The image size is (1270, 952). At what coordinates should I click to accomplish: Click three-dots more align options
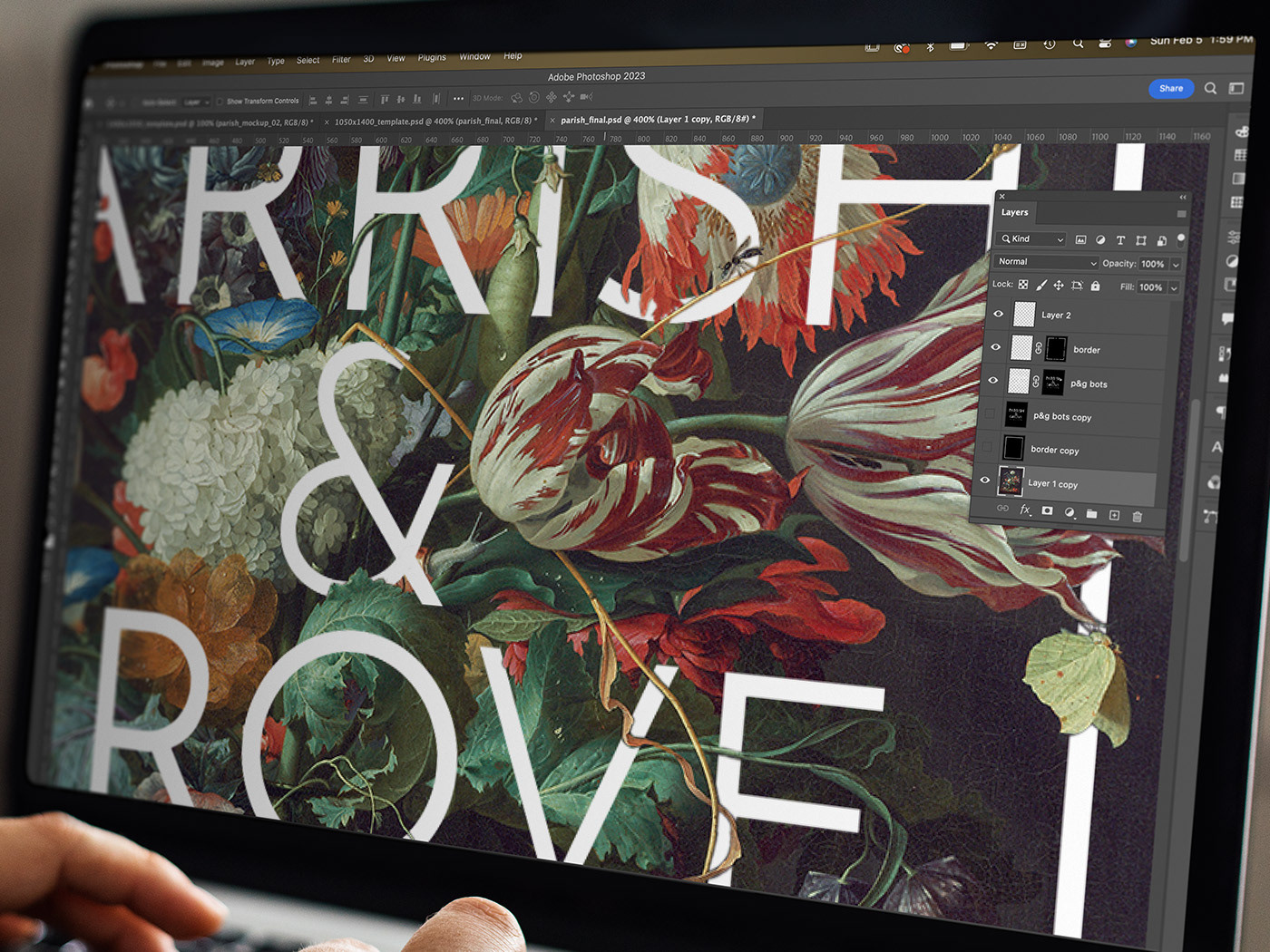(458, 98)
